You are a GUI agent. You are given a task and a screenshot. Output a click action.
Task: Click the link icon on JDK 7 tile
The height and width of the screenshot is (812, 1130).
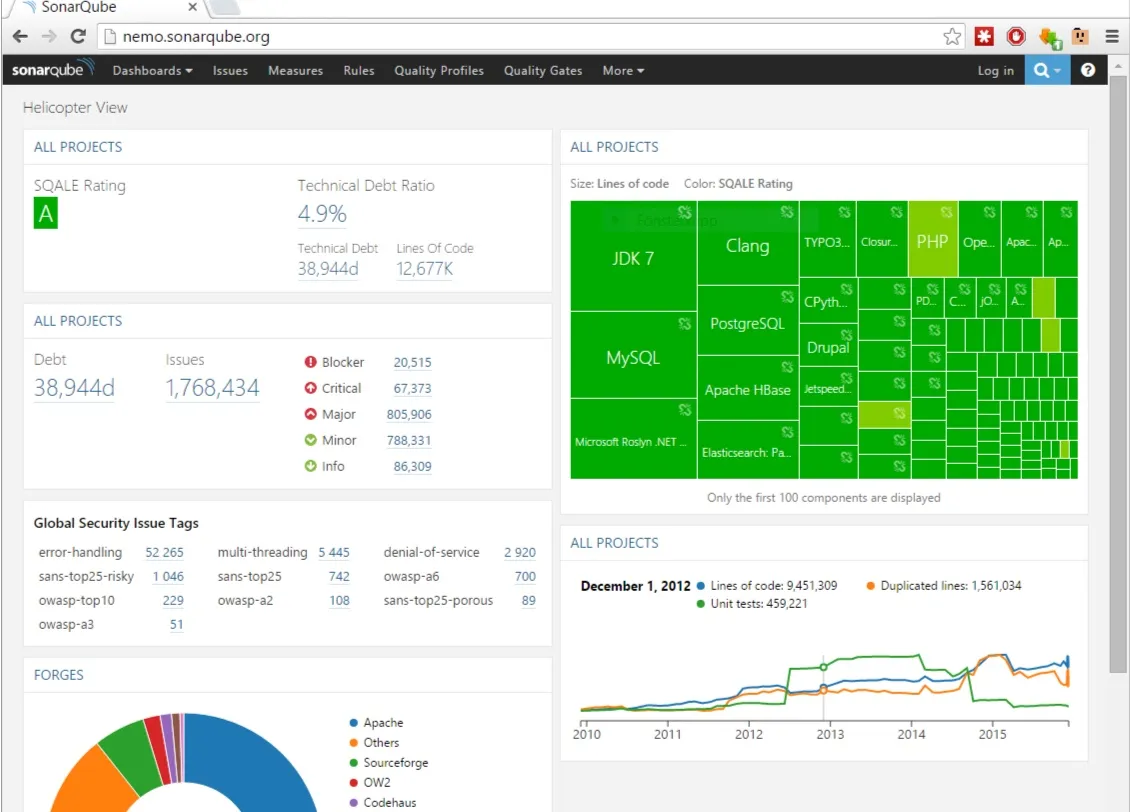click(684, 212)
